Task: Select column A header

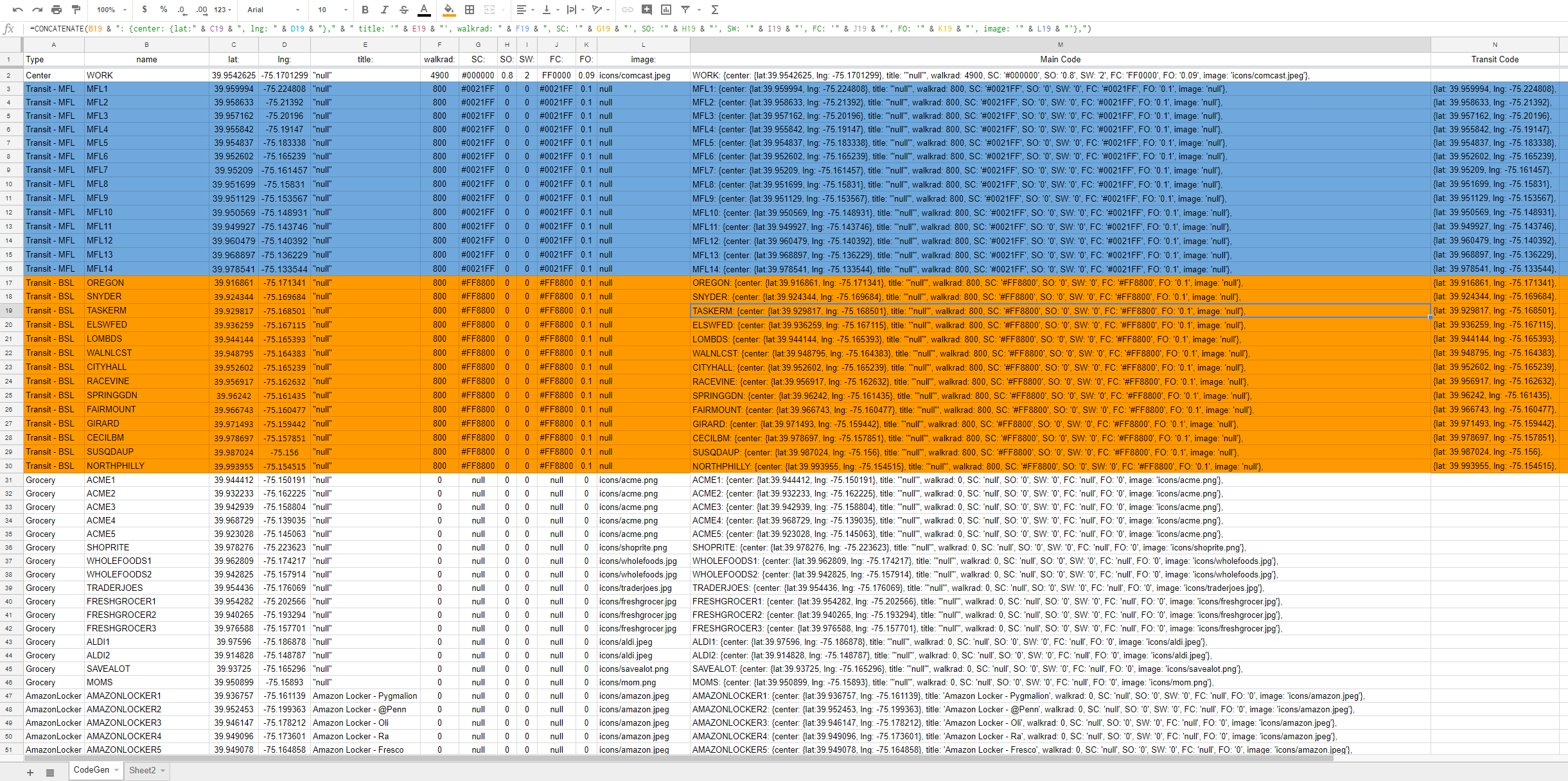Action: [x=54, y=44]
